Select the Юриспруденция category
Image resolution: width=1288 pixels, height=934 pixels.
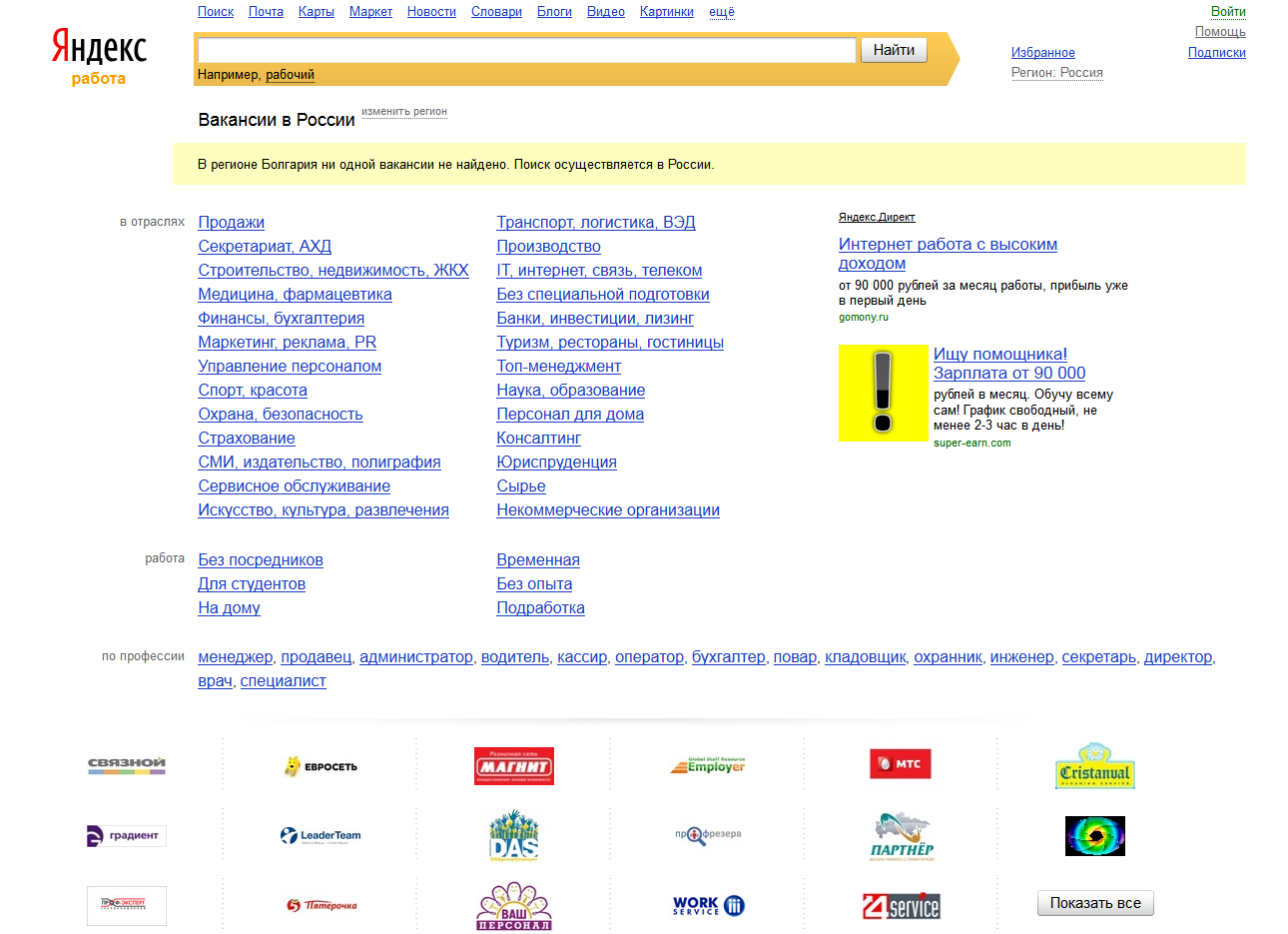(x=557, y=463)
